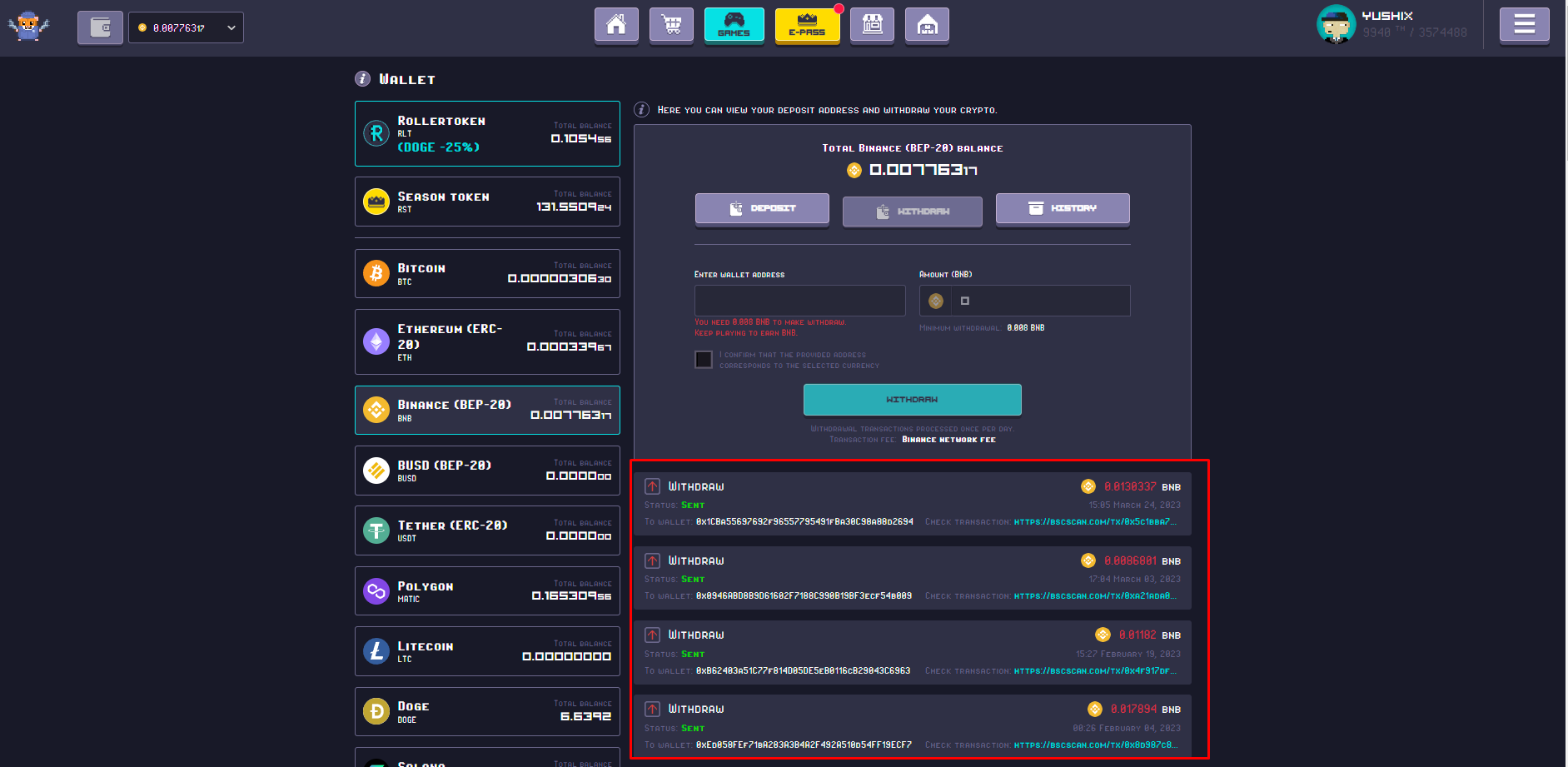The width and height of the screenshot is (1568, 767).
Task: Select the Doge wallet
Action: pyautogui.click(x=487, y=712)
